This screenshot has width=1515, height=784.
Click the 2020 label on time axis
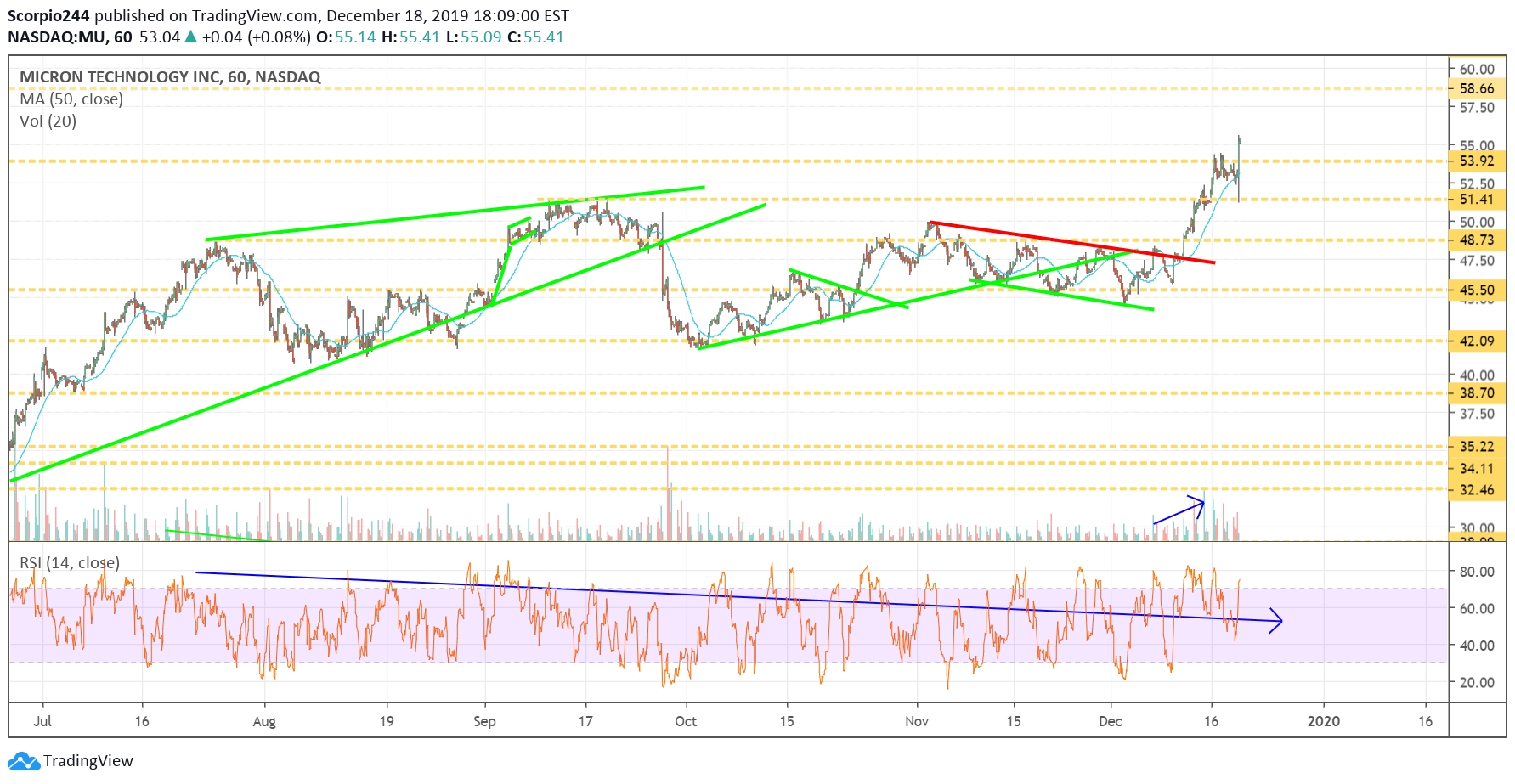pos(1323,720)
